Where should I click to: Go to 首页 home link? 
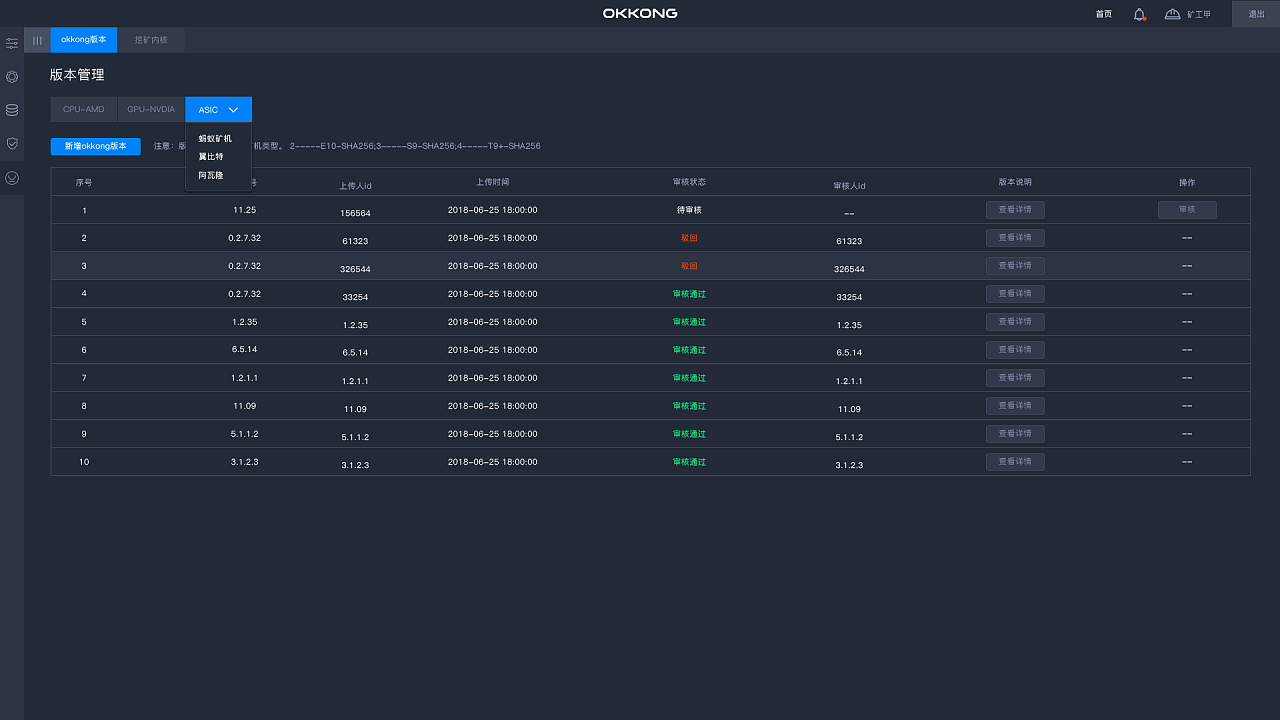point(1103,14)
